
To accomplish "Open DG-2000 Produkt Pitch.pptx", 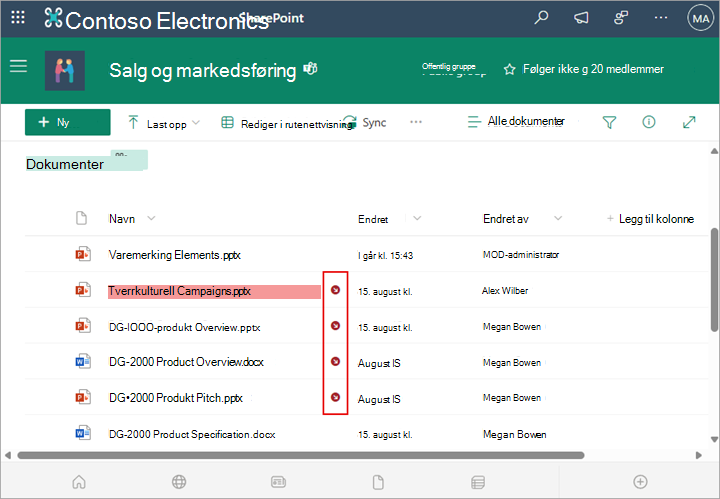I will pyautogui.click(x=175, y=398).
